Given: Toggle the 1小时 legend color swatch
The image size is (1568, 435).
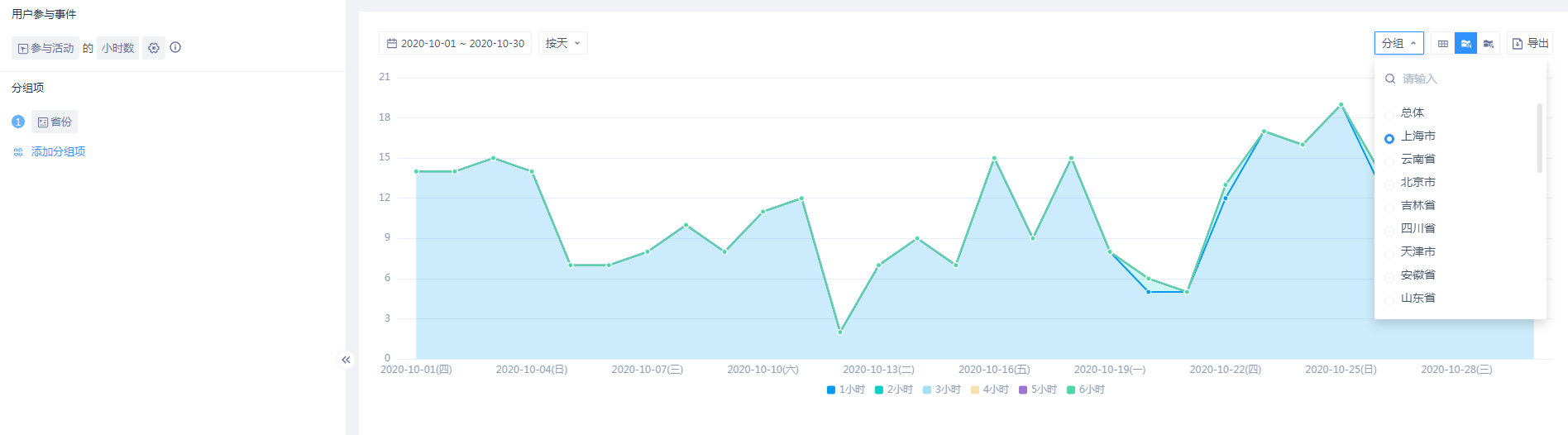Looking at the screenshot, I should coord(831,390).
